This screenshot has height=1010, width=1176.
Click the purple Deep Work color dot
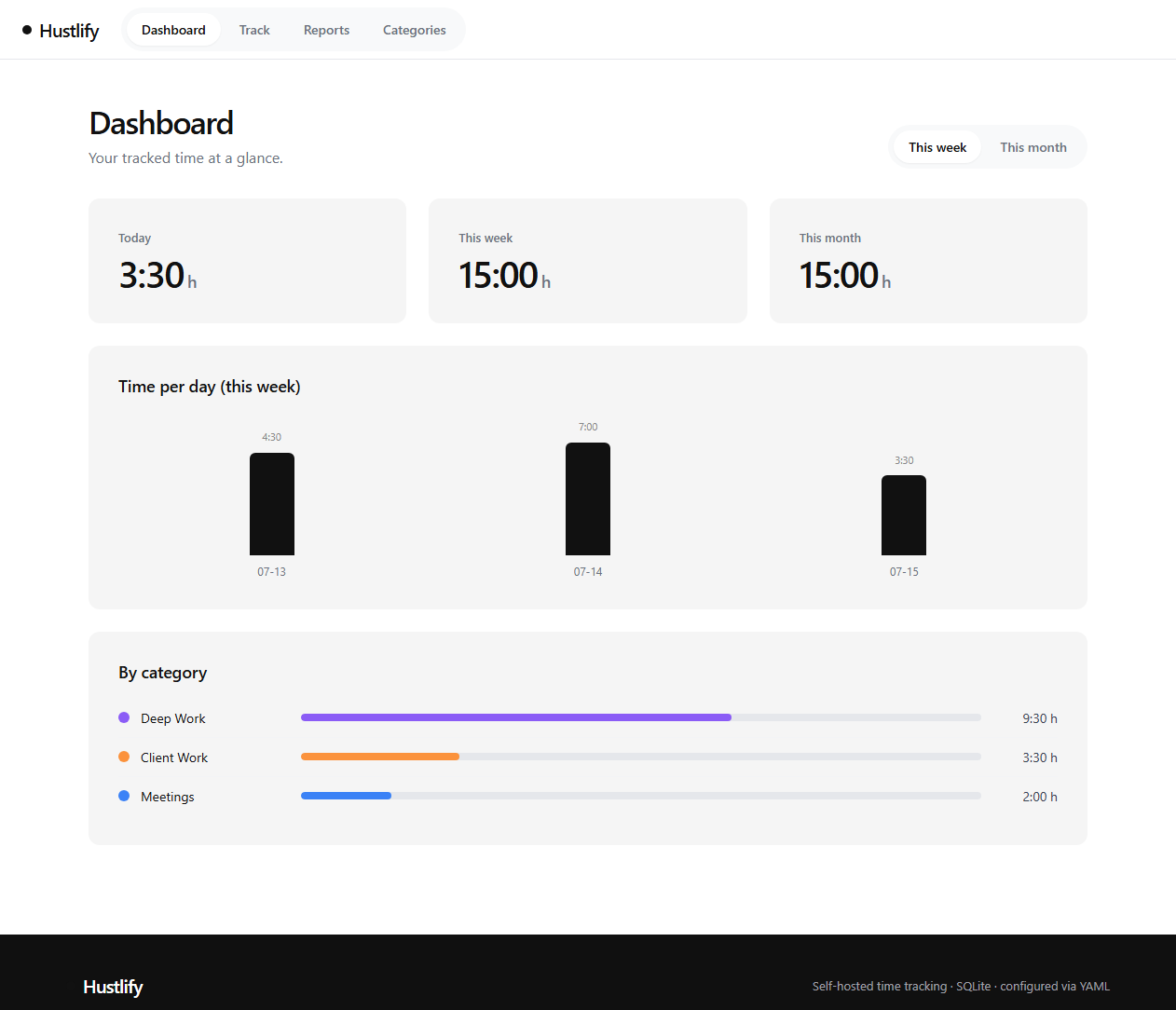click(124, 717)
